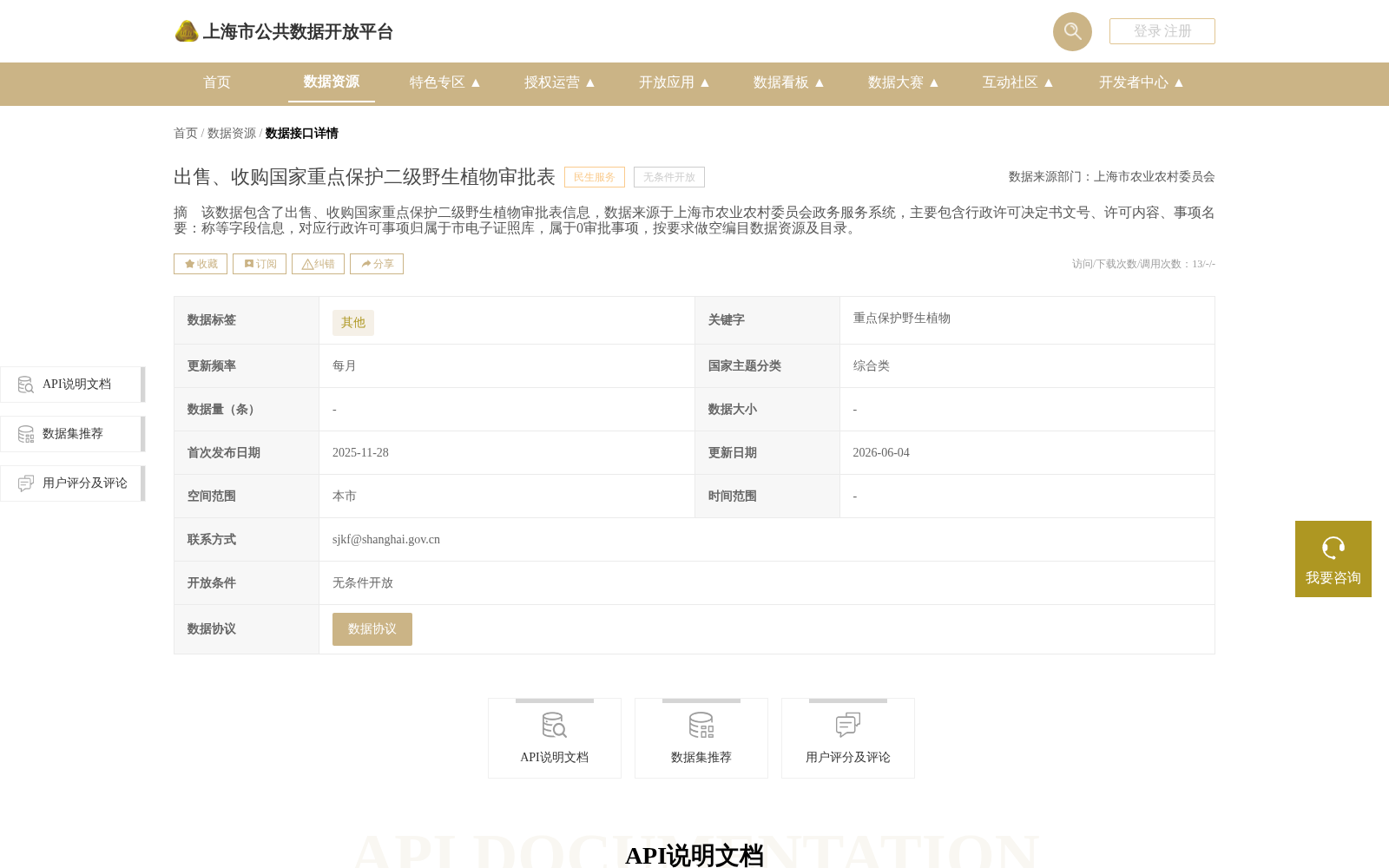The image size is (1389, 868).
Task: Click the update date 2026-06-04
Action: tap(881, 453)
